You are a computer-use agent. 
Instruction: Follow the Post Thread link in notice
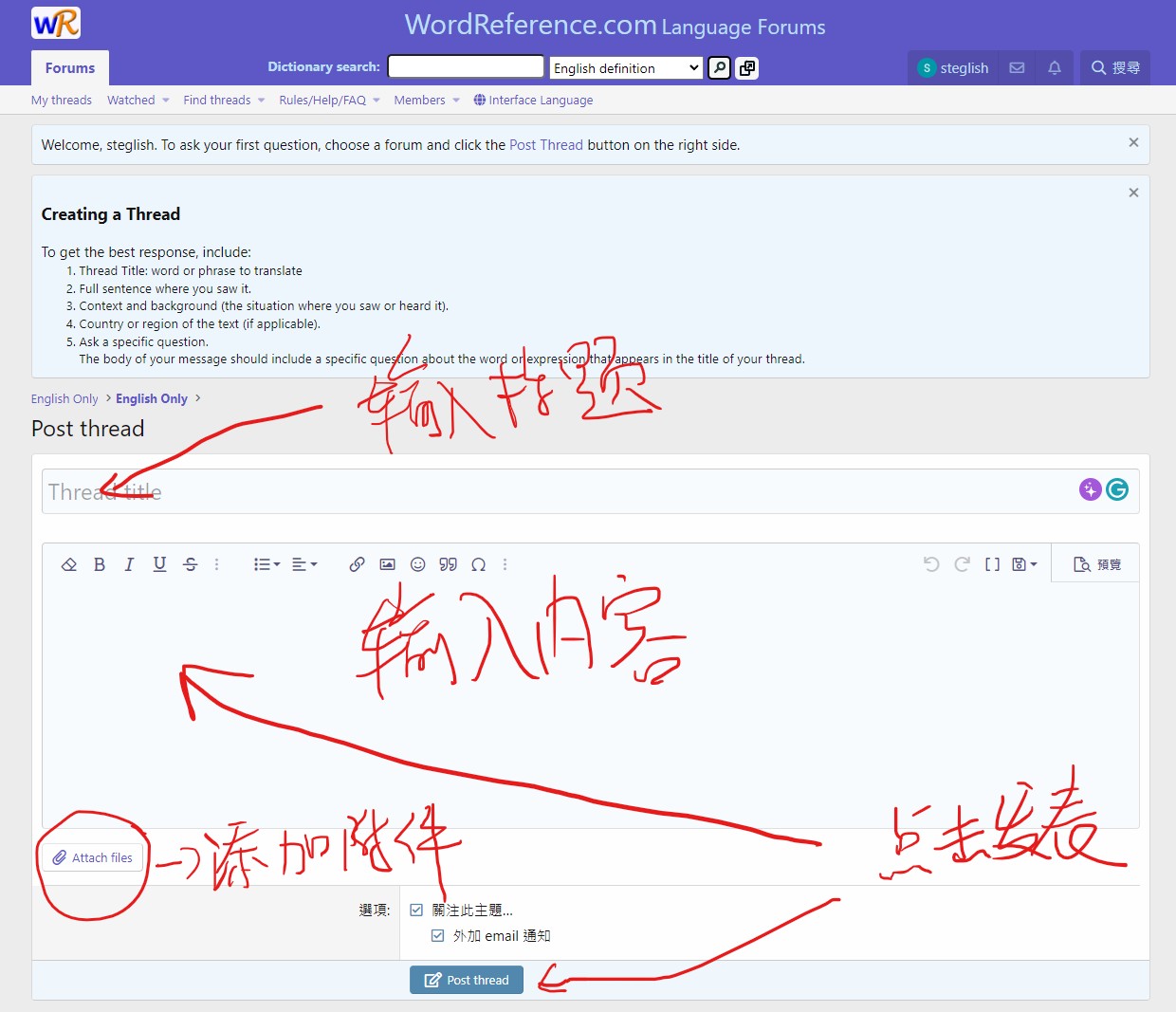pyautogui.click(x=546, y=145)
